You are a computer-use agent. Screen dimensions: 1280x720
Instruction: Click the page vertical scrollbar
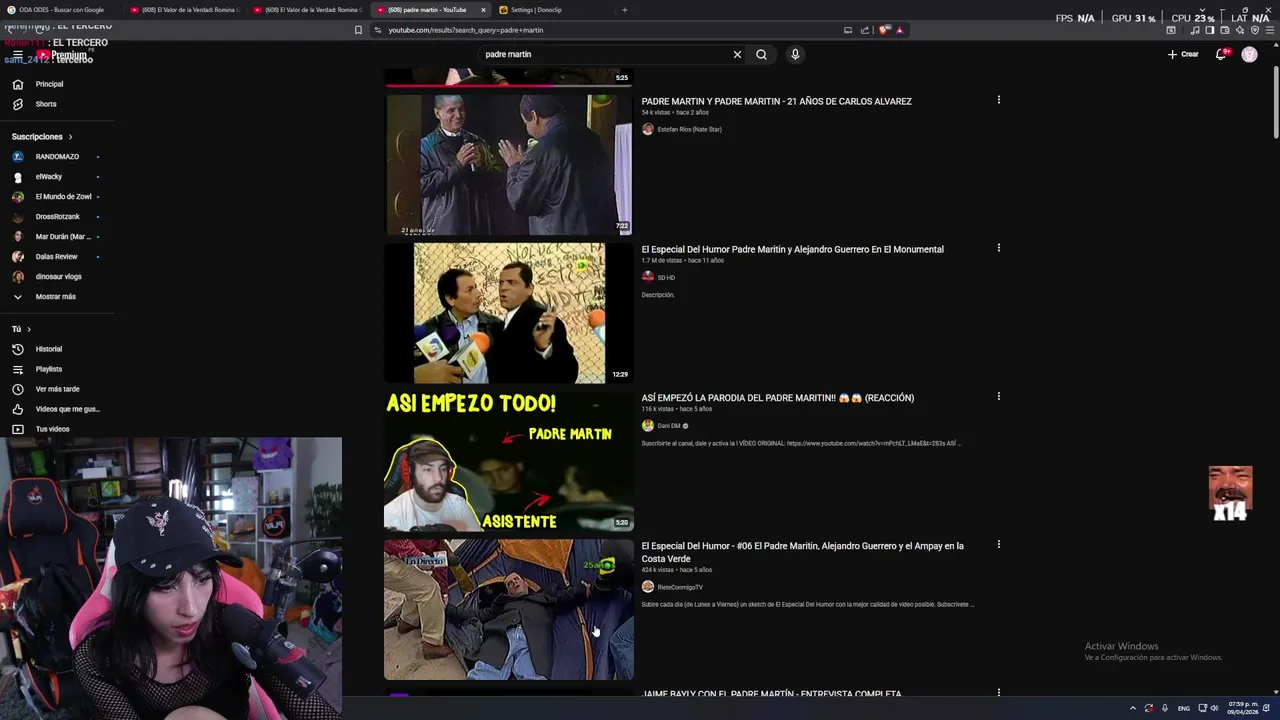(x=1275, y=100)
